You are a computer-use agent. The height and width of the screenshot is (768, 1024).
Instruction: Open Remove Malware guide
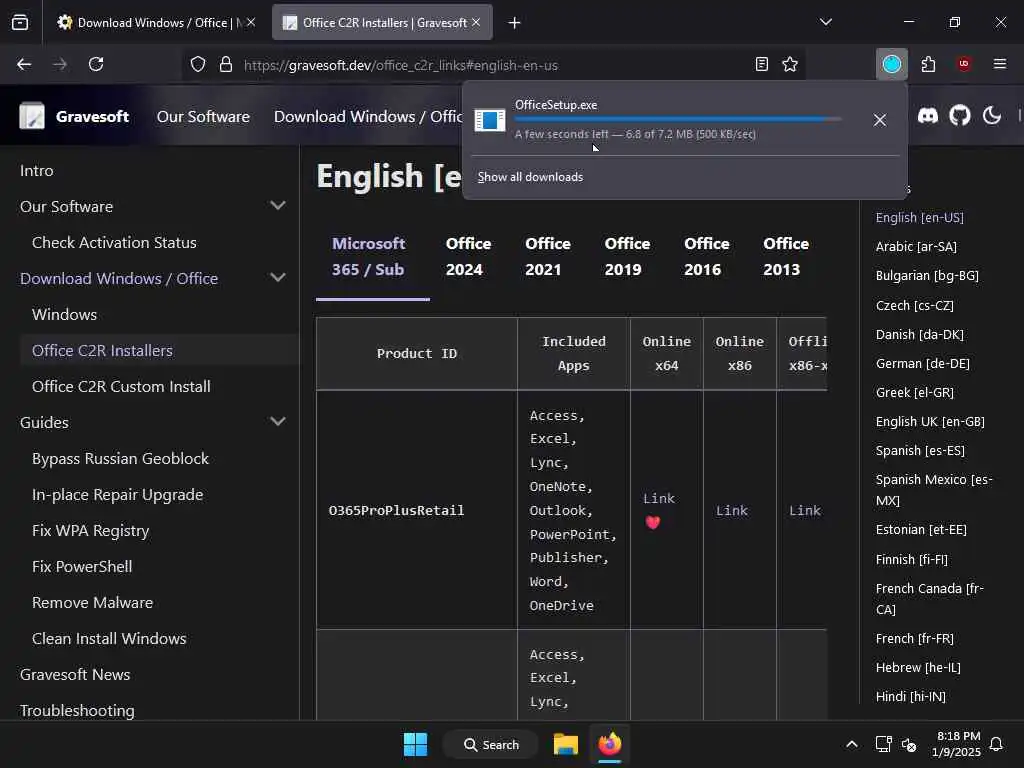(93, 602)
